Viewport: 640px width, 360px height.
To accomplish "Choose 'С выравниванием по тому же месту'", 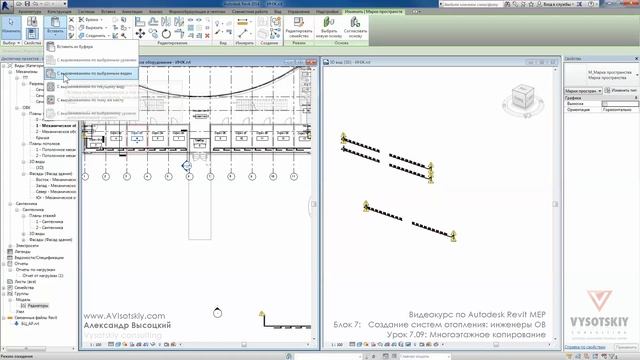I will (x=91, y=100).
